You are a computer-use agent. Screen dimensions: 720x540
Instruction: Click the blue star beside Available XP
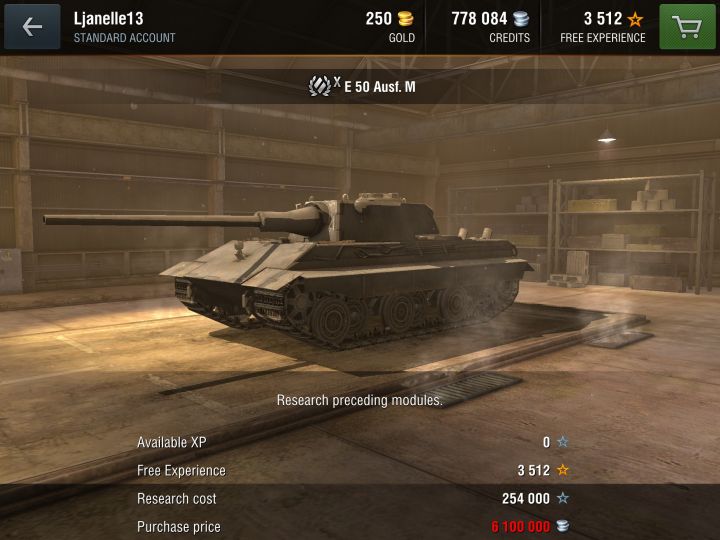click(562, 442)
